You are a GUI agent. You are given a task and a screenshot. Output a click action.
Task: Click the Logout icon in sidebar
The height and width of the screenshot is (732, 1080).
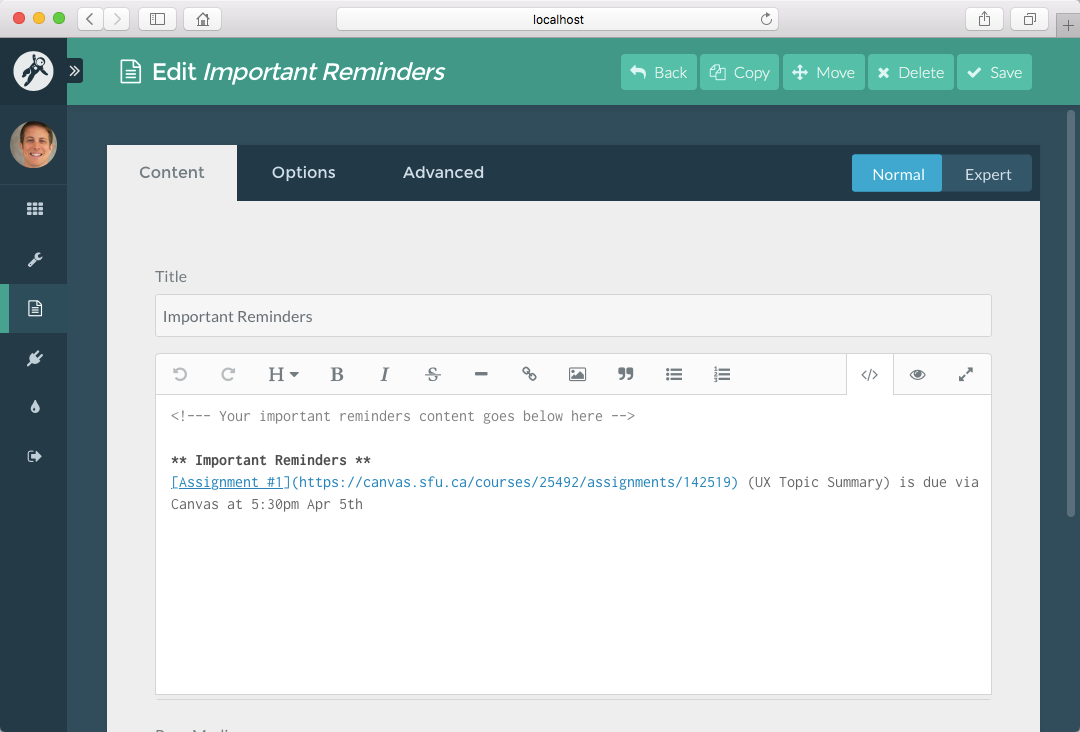tap(34, 456)
